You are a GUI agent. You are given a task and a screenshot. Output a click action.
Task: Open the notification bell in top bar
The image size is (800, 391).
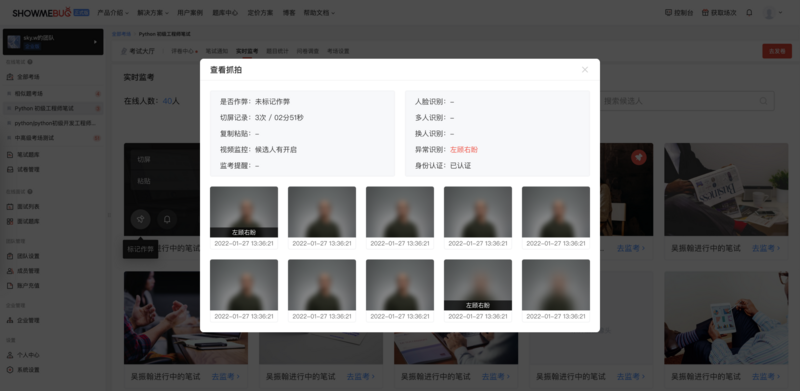pos(749,13)
